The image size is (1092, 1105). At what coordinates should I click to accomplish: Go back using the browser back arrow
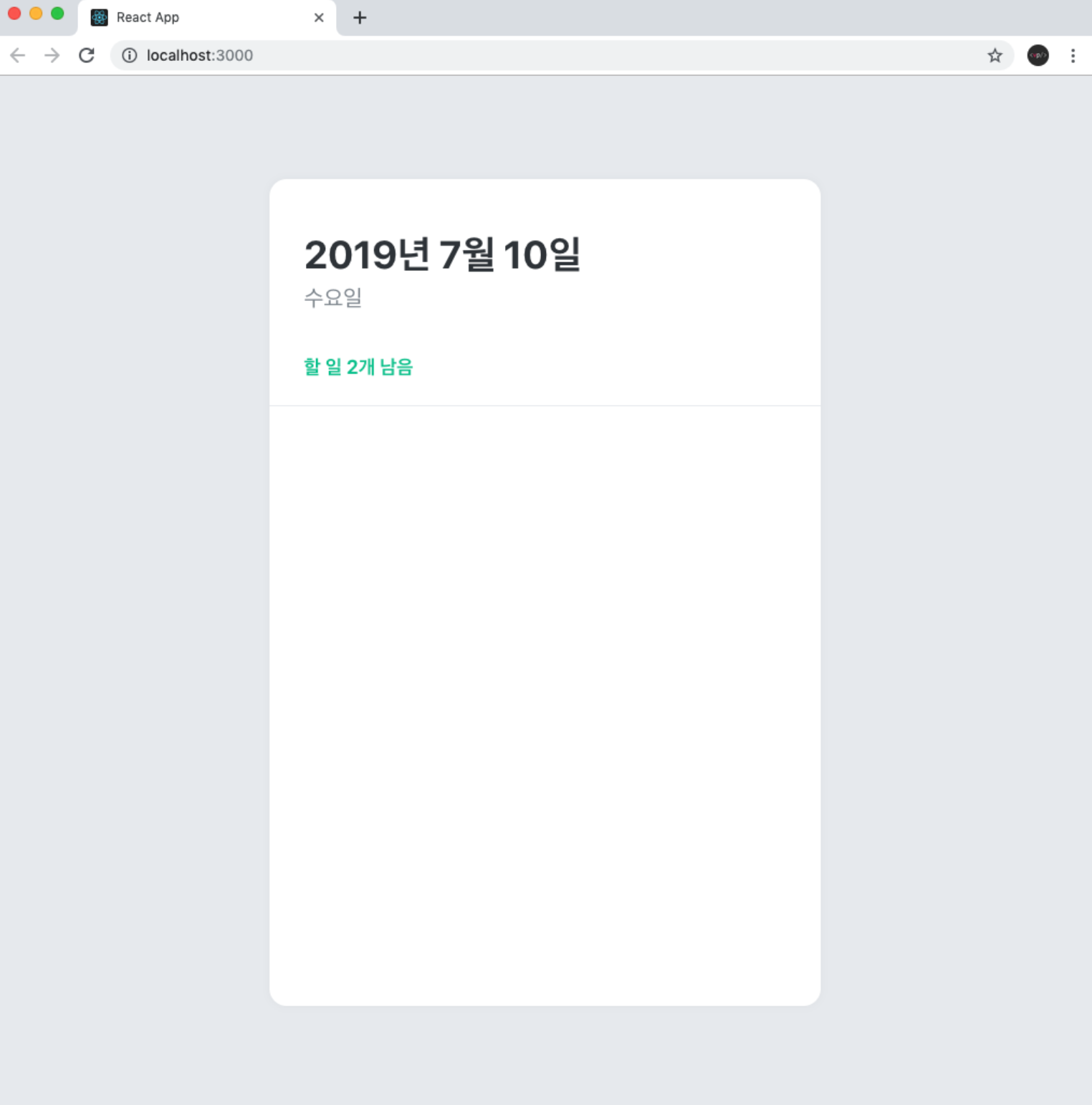coord(17,55)
